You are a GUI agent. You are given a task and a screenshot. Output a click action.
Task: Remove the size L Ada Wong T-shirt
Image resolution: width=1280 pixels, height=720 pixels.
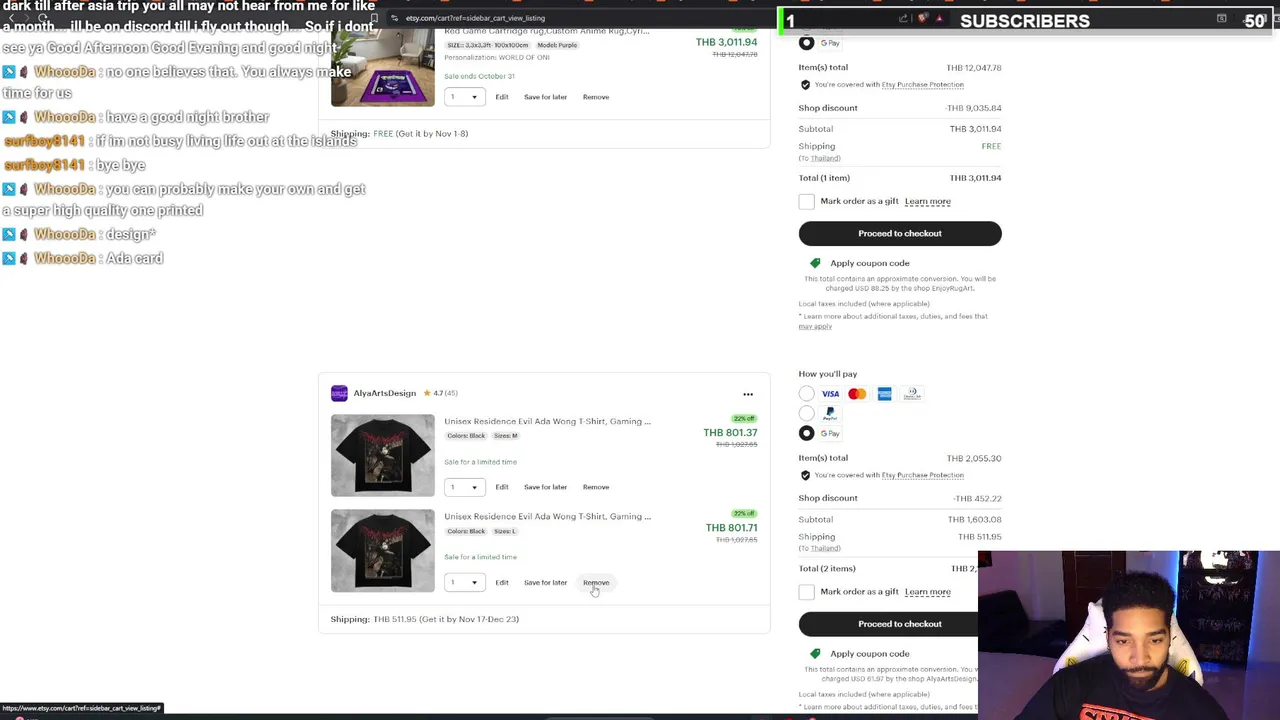coord(596,582)
